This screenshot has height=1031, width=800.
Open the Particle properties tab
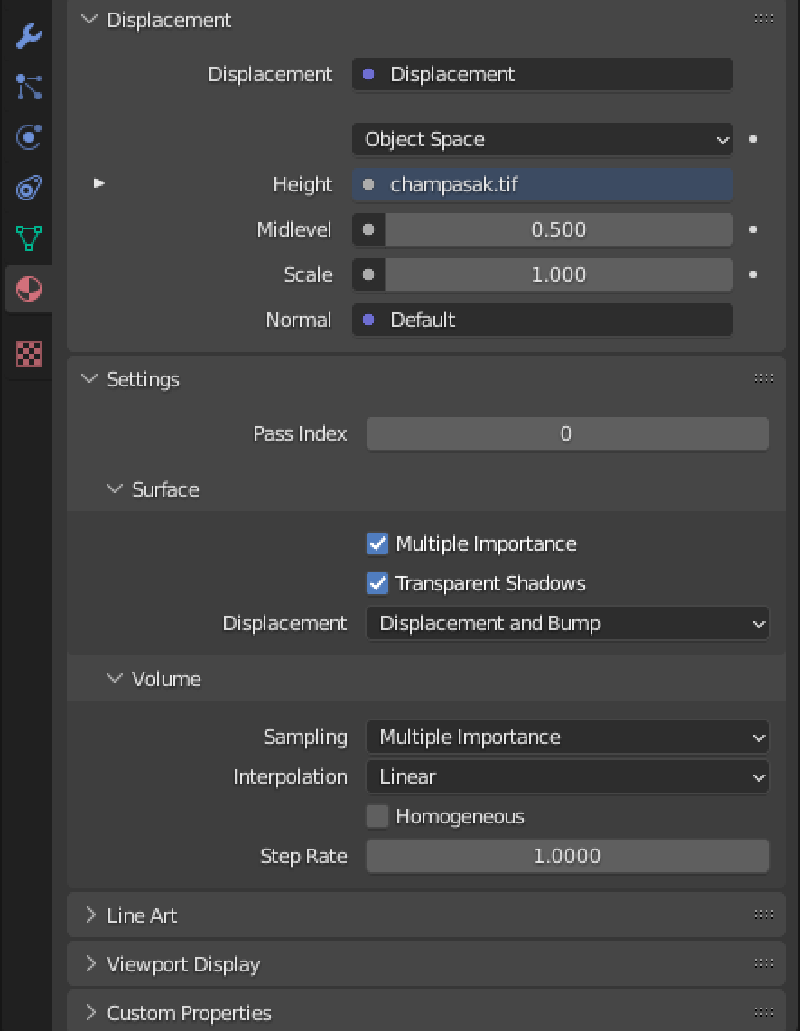(x=29, y=87)
